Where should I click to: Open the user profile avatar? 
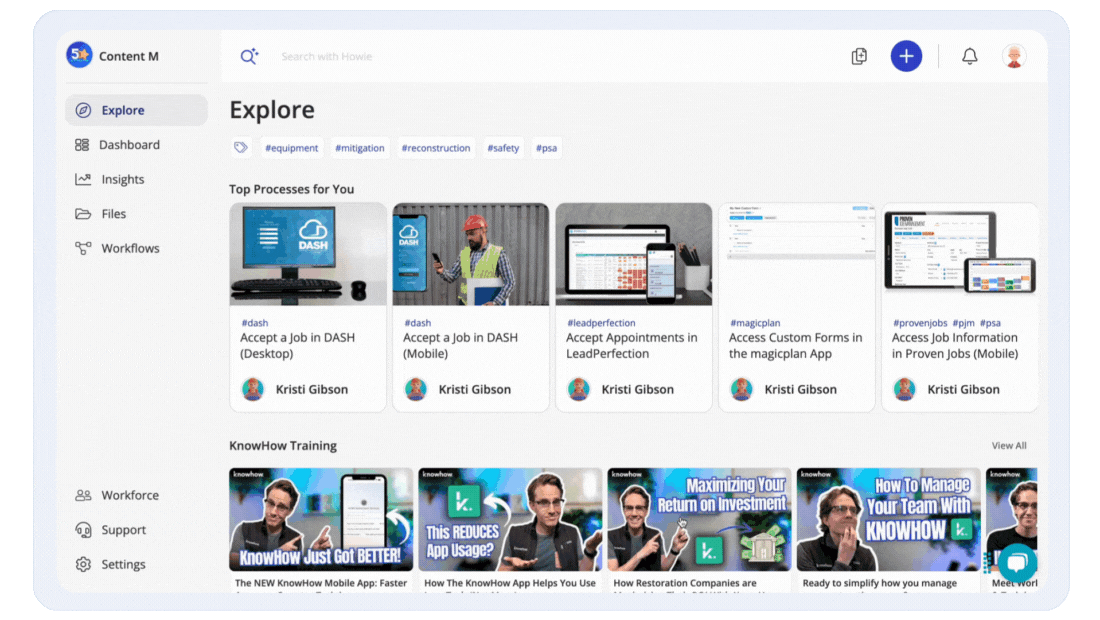(x=1014, y=56)
